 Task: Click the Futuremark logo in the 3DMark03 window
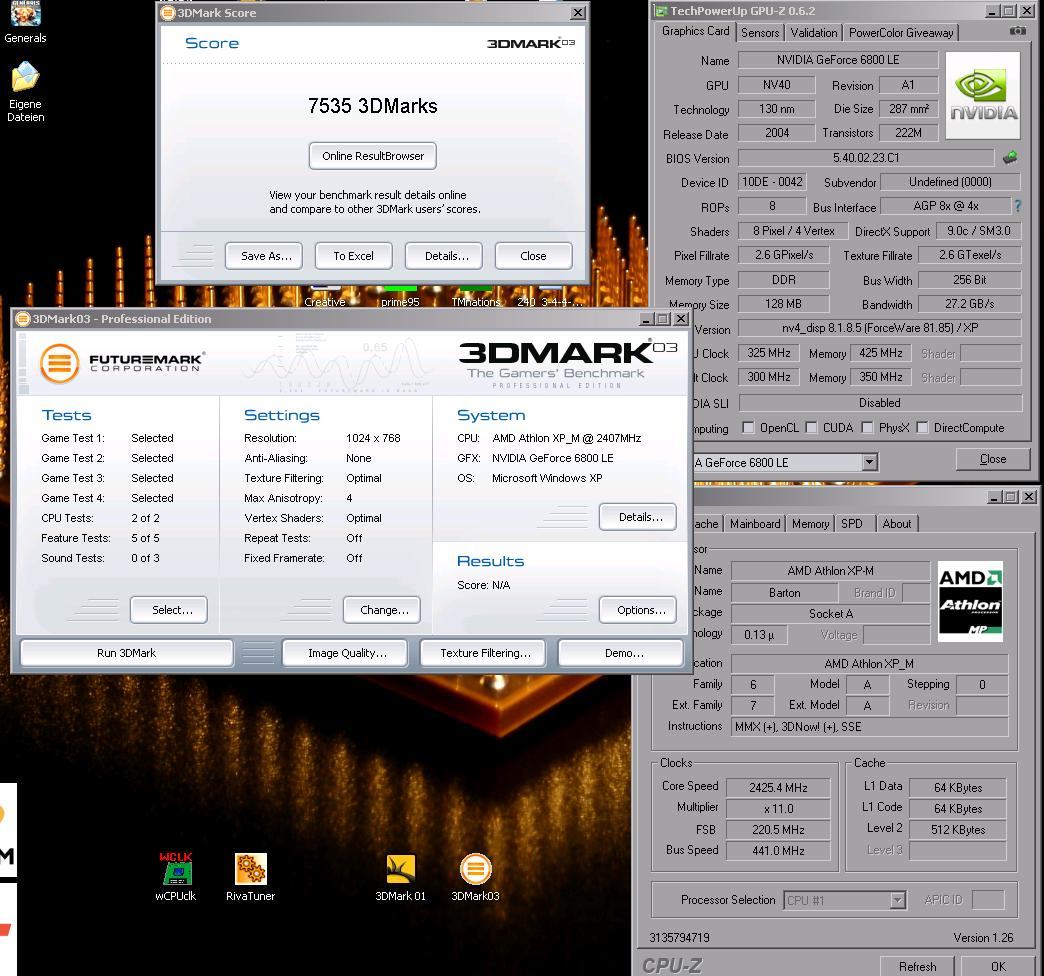[121, 363]
